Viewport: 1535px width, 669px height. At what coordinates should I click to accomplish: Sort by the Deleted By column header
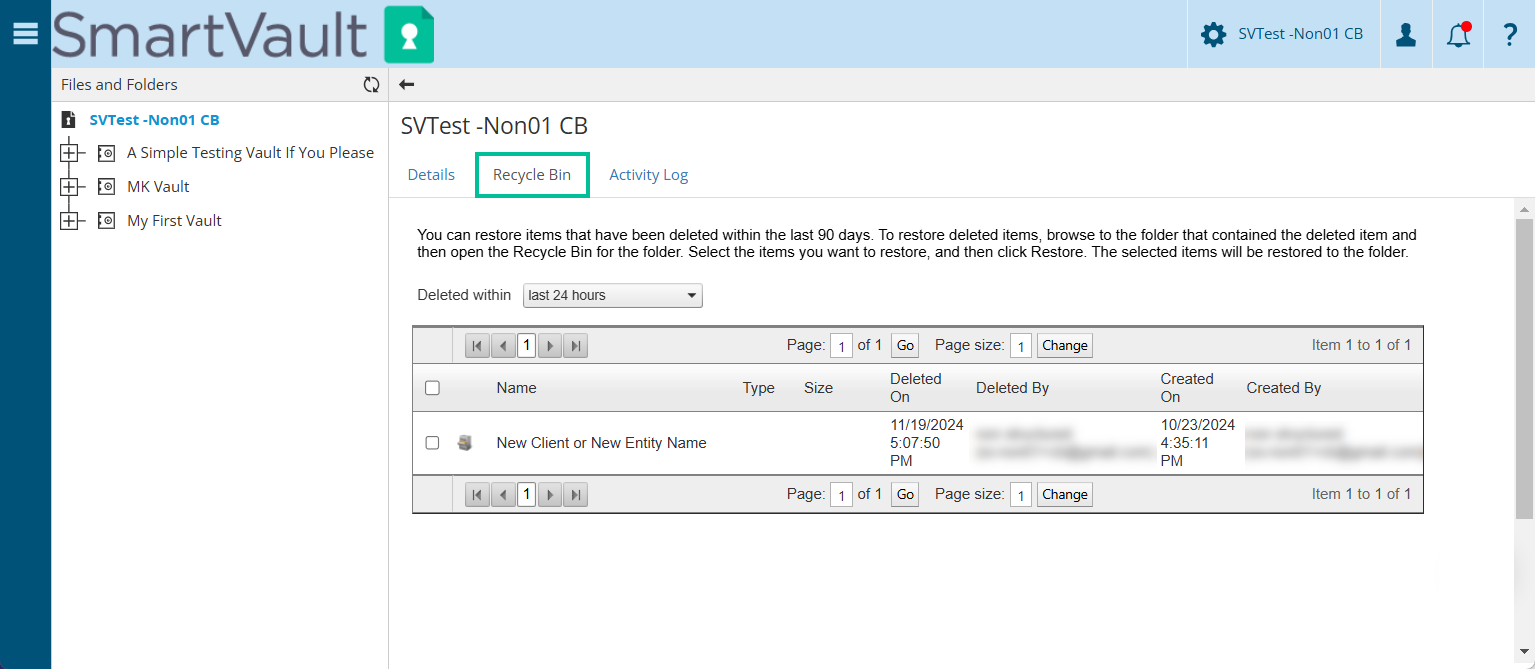click(x=1012, y=388)
